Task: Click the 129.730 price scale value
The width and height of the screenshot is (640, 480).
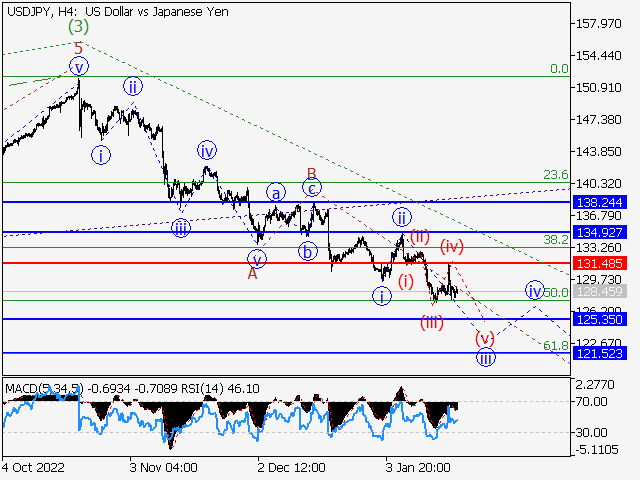Action: tap(598, 280)
